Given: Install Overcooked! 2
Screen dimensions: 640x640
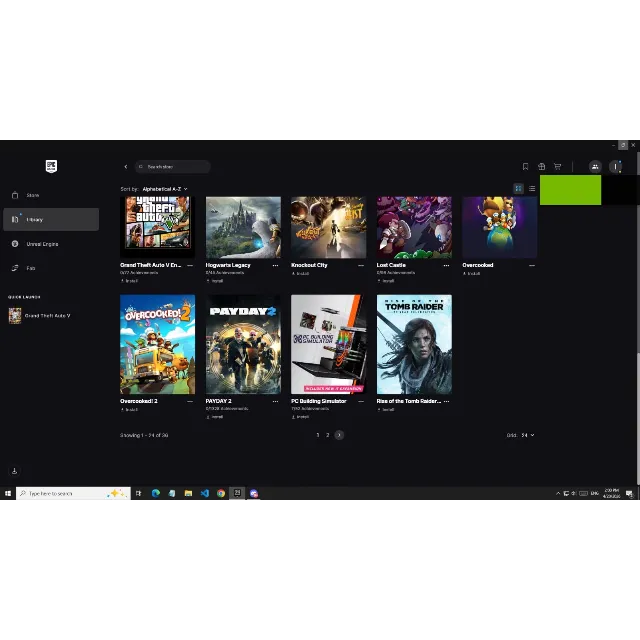Looking at the screenshot, I should (x=129, y=409).
